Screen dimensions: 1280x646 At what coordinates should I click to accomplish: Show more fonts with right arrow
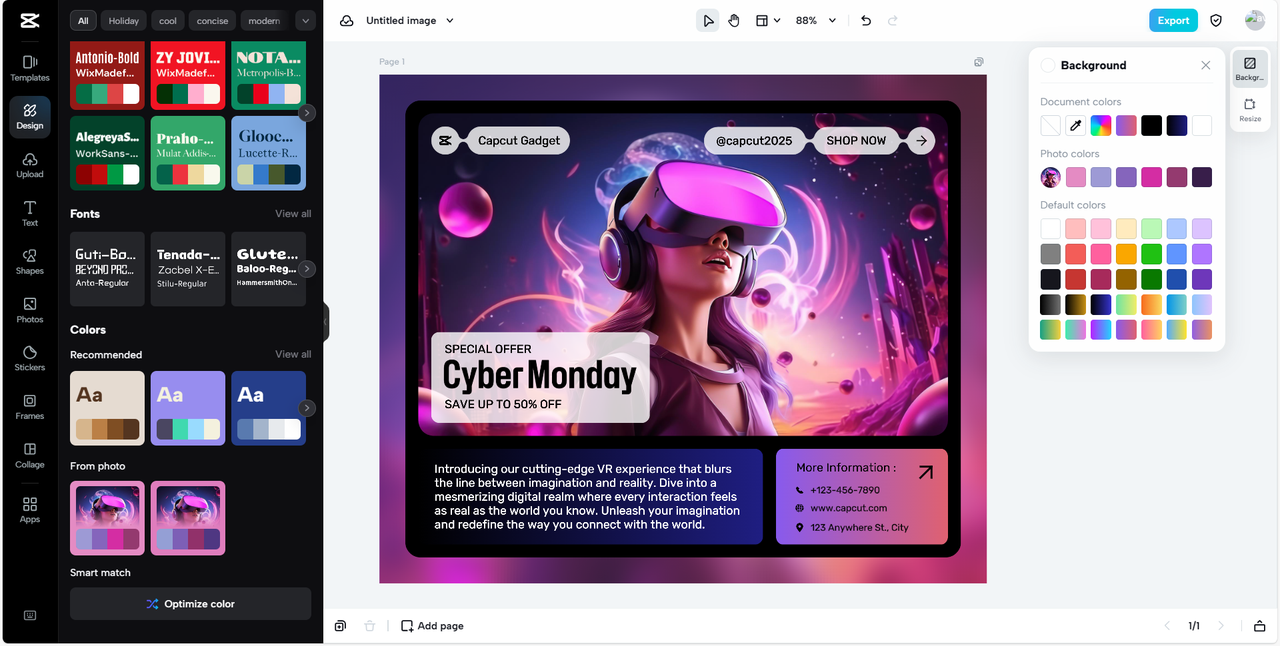pos(307,269)
